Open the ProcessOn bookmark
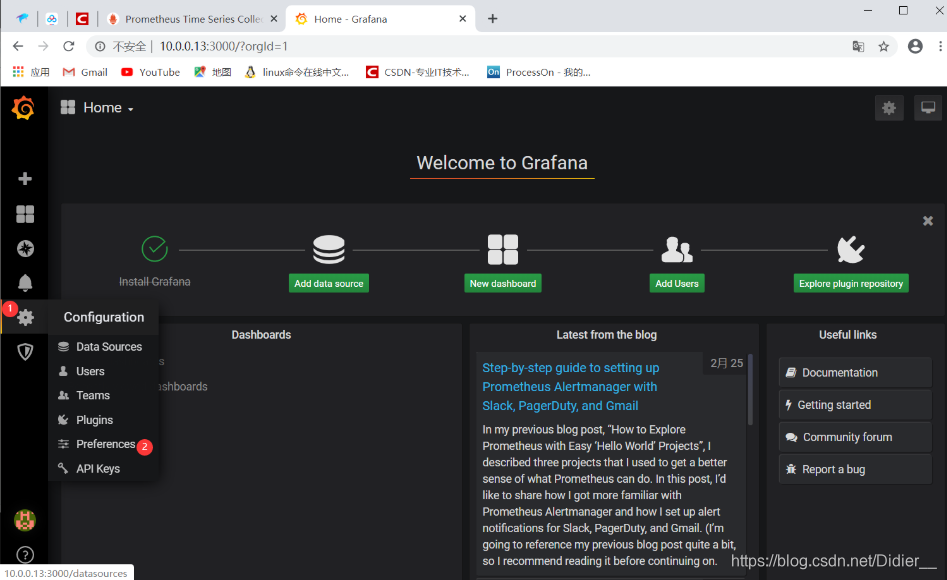 pos(539,72)
